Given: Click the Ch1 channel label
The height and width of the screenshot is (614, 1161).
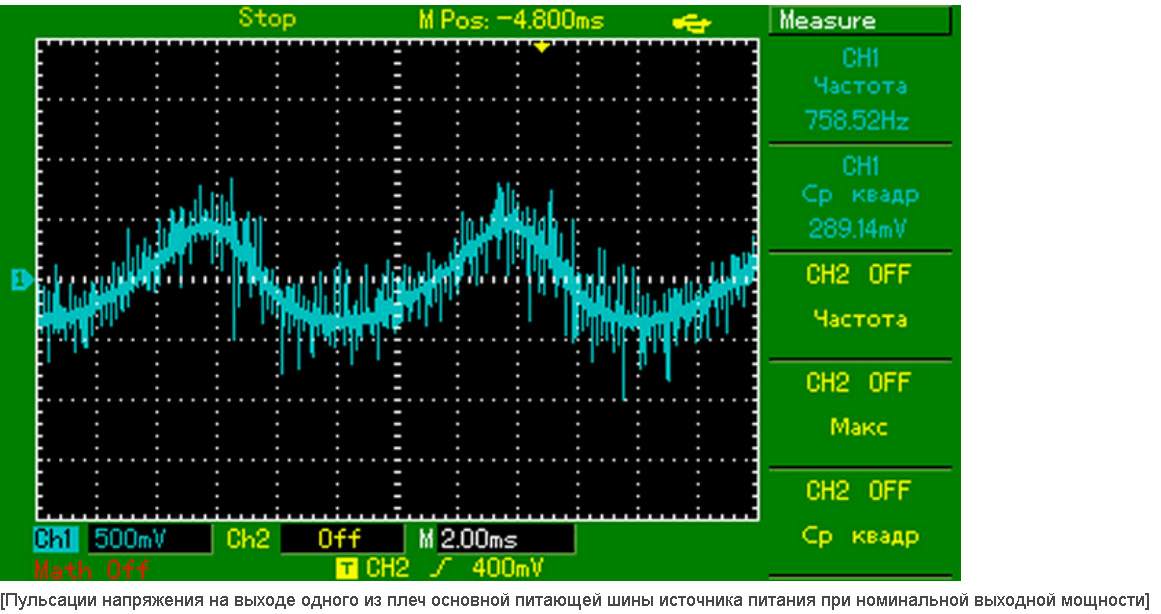Looking at the screenshot, I should point(56,538).
